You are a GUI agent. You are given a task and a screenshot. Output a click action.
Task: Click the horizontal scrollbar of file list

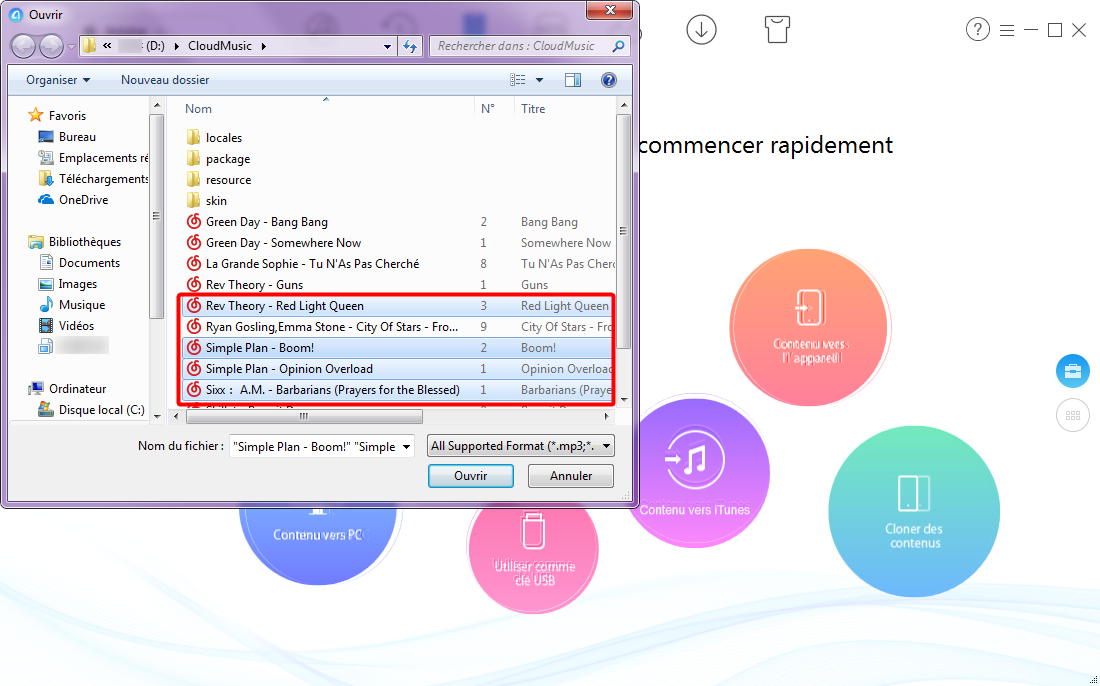pos(304,417)
